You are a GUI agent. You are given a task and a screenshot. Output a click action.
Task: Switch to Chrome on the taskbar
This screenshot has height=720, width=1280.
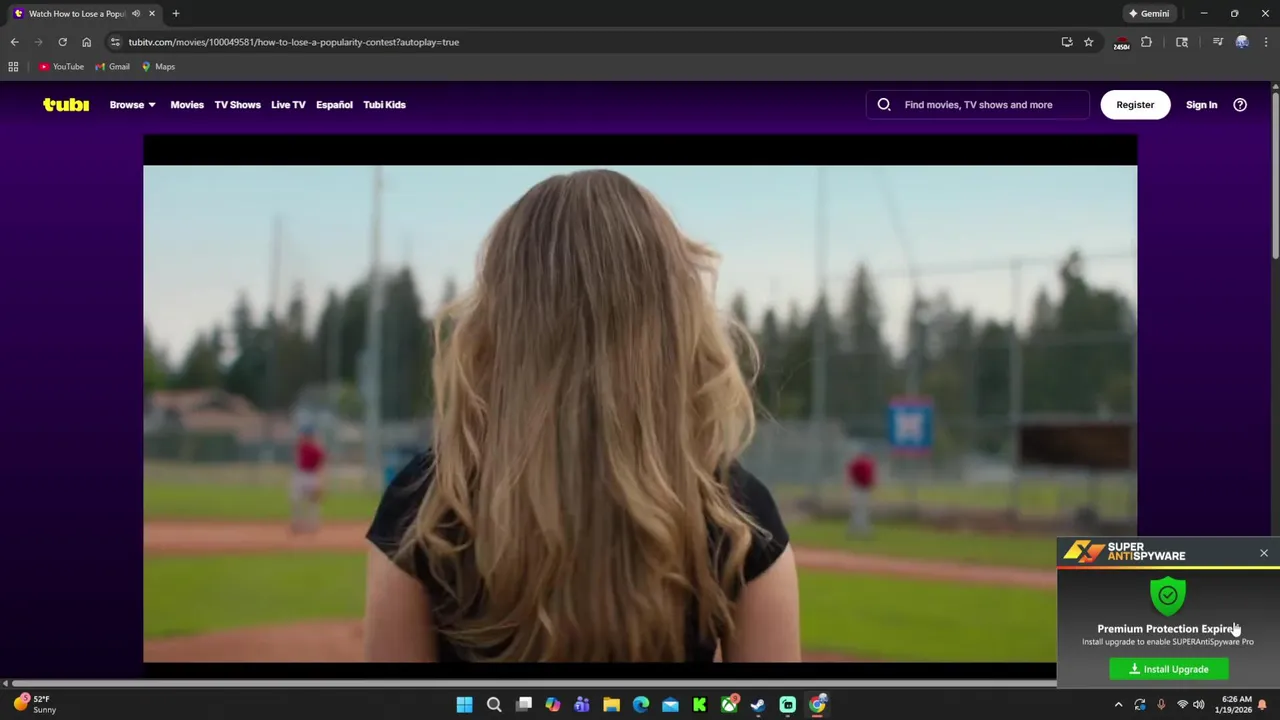[817, 705]
